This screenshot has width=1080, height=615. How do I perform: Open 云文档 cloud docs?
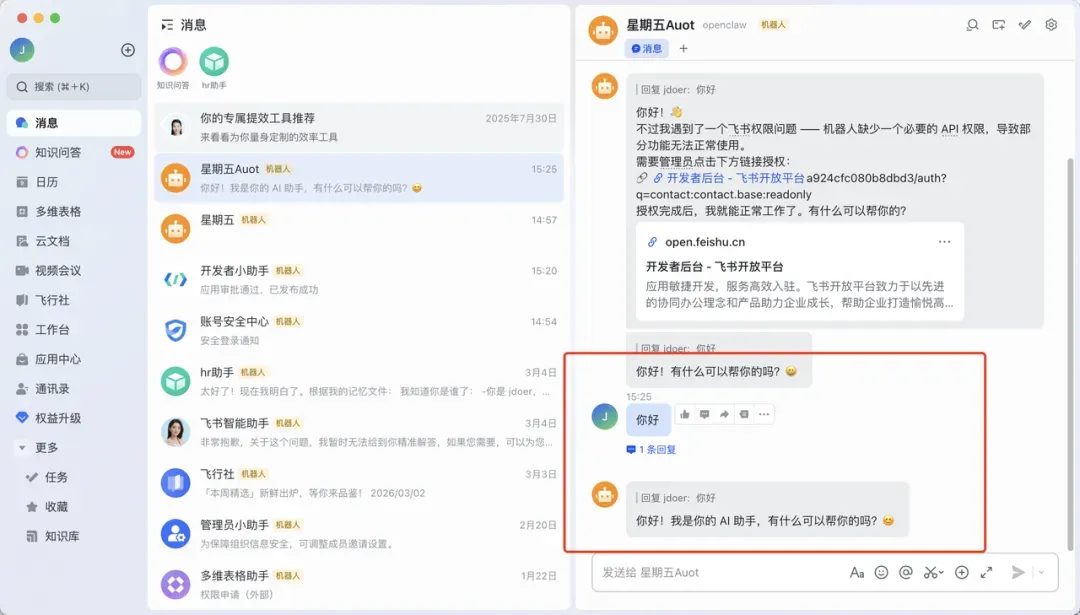tap(74, 241)
